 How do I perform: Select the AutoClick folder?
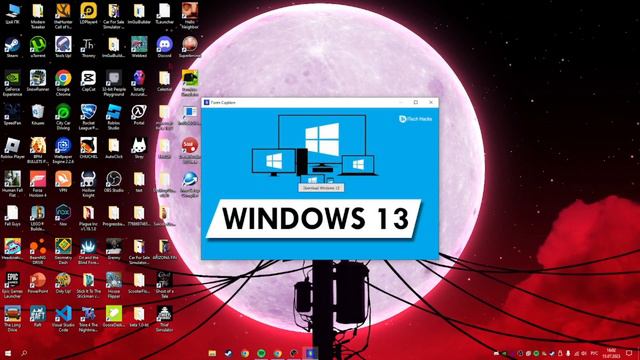113,148
